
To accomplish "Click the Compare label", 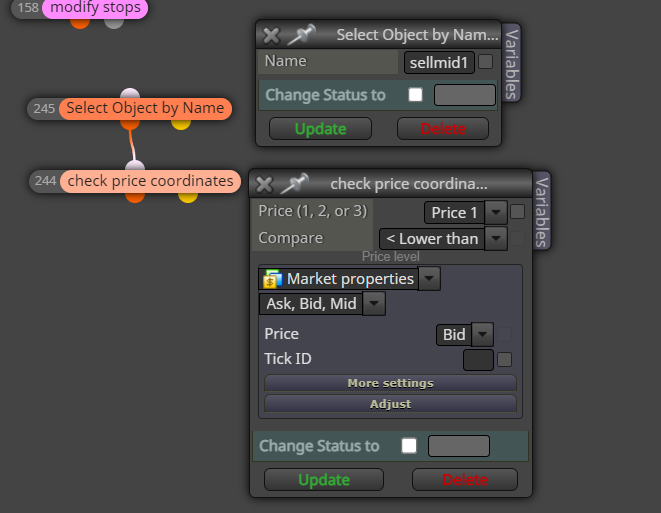I will coord(291,239).
